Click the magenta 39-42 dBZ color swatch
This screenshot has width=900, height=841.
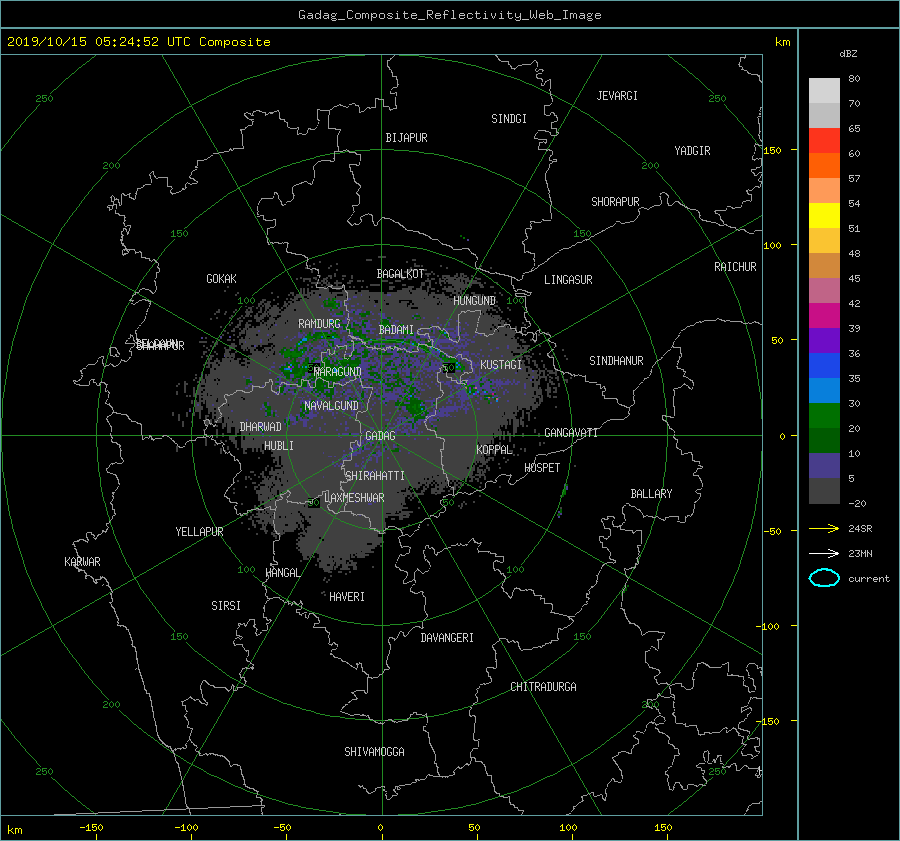(x=824, y=315)
